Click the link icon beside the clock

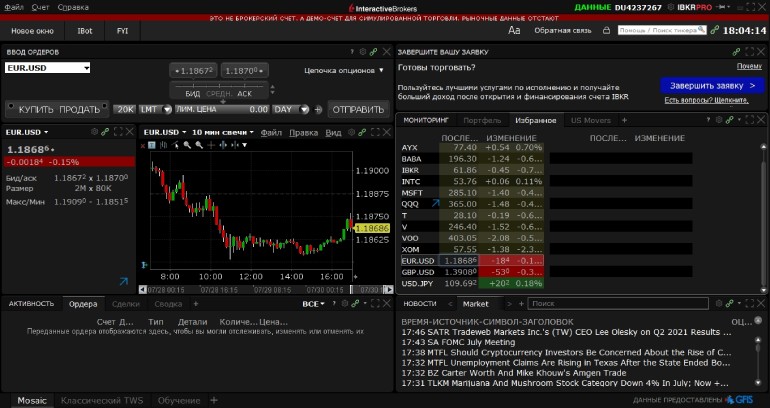click(x=715, y=30)
